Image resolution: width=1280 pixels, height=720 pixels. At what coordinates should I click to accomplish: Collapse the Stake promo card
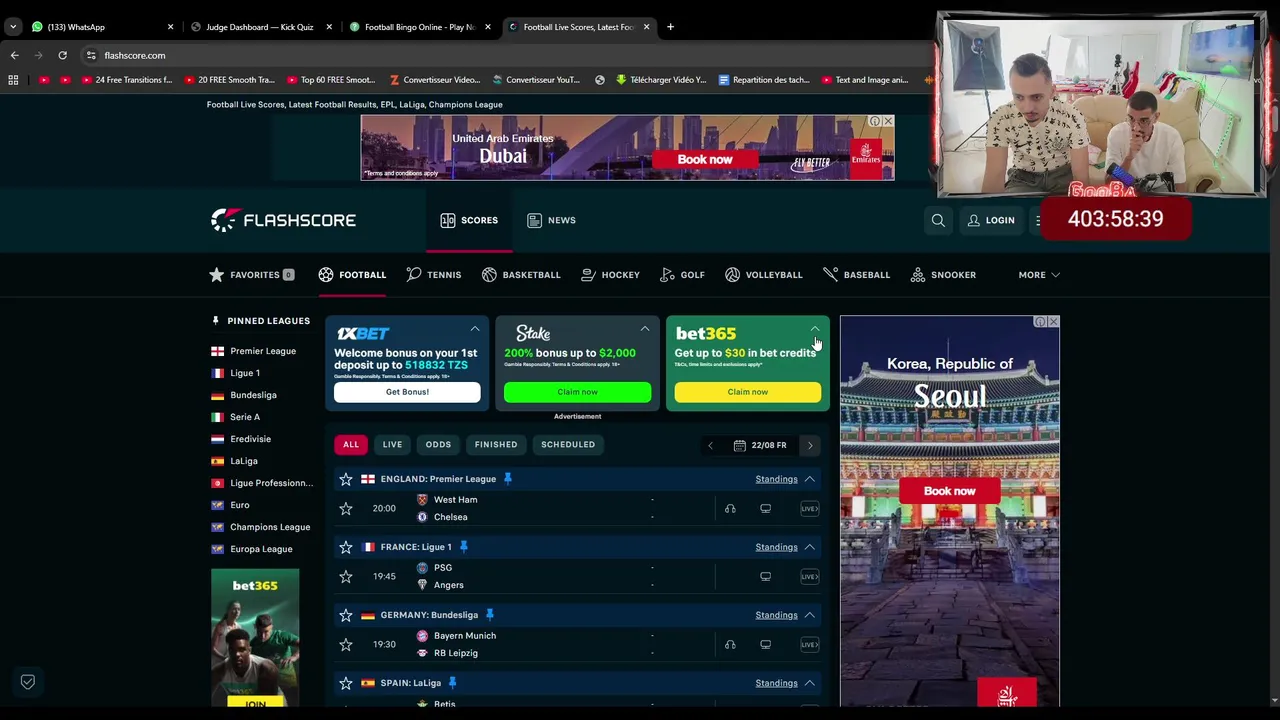645,329
